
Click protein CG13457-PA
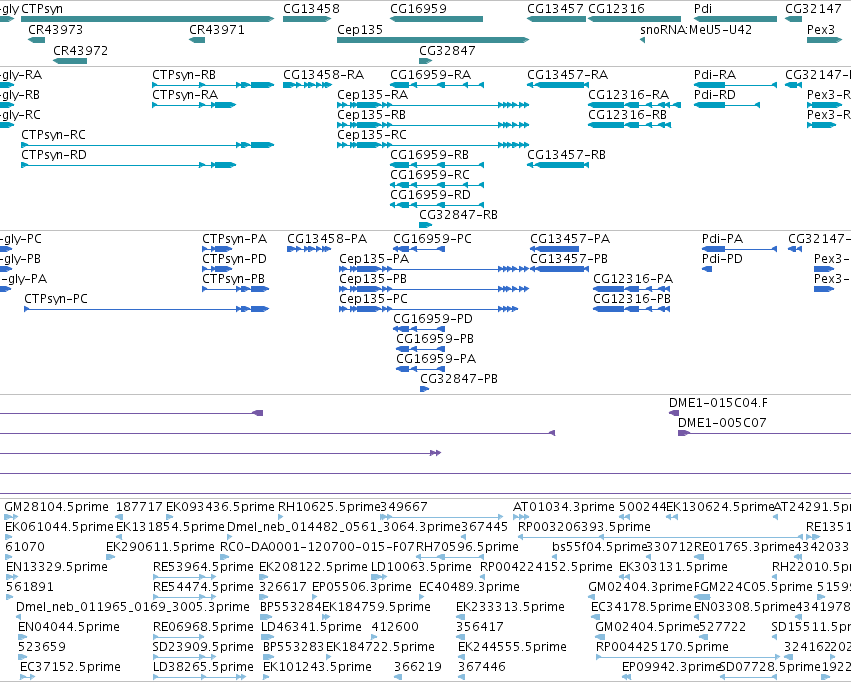[570, 239]
